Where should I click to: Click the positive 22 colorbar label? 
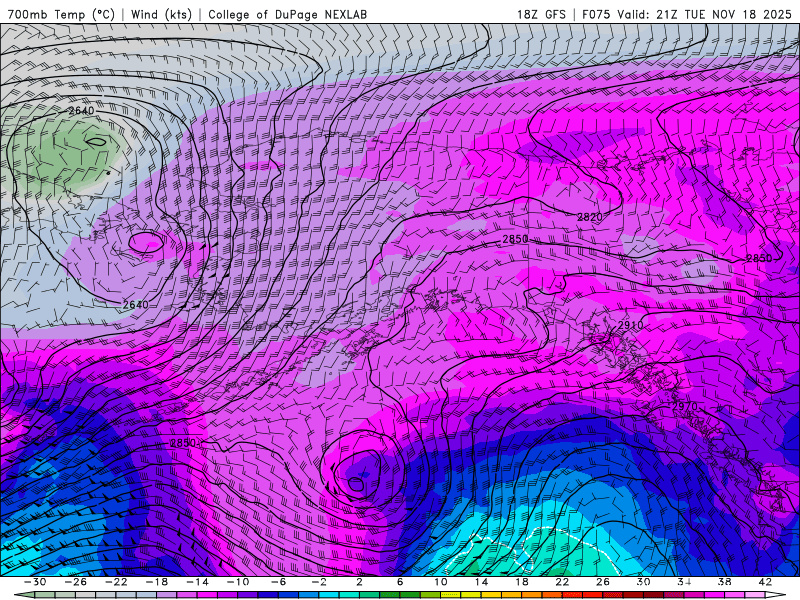pyautogui.click(x=562, y=582)
